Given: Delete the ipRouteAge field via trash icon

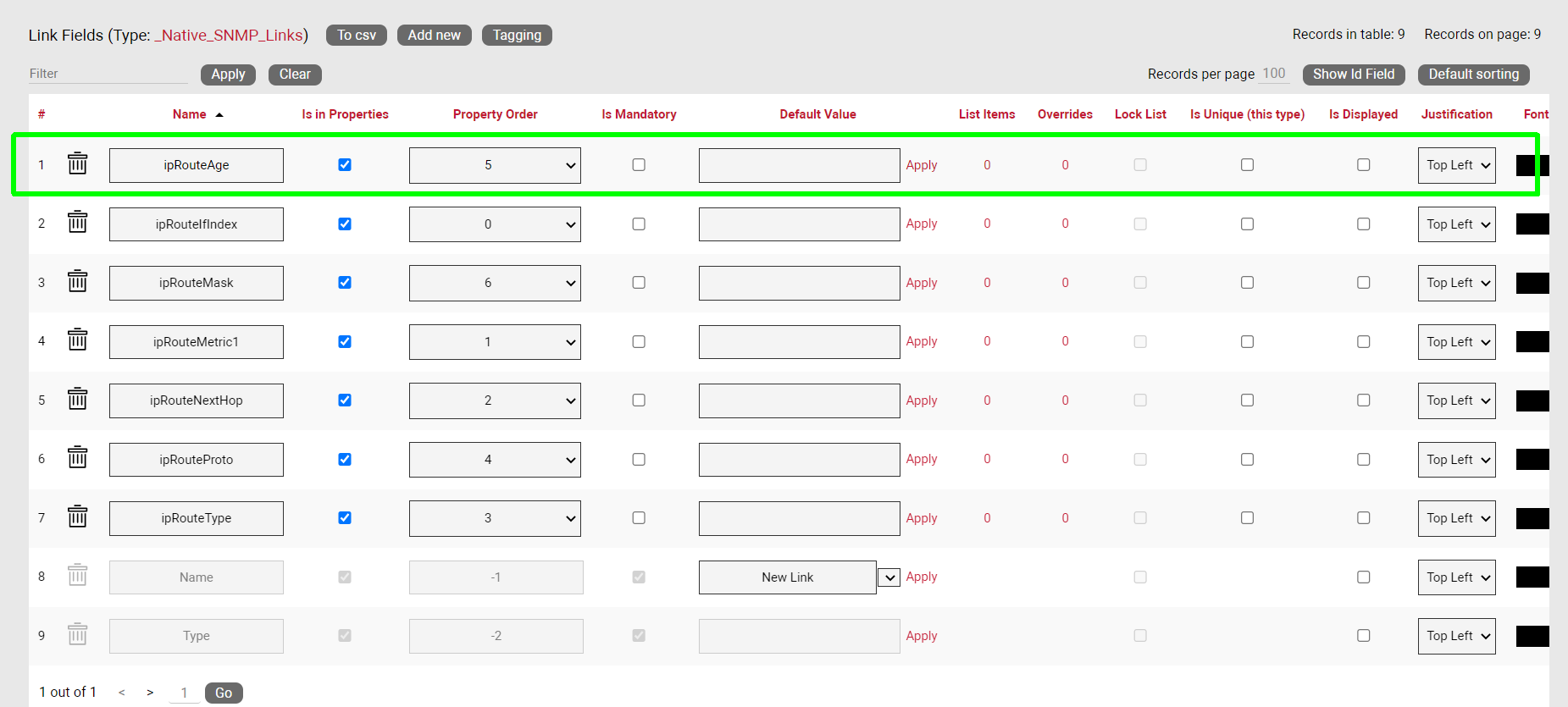Looking at the screenshot, I should coord(77,163).
